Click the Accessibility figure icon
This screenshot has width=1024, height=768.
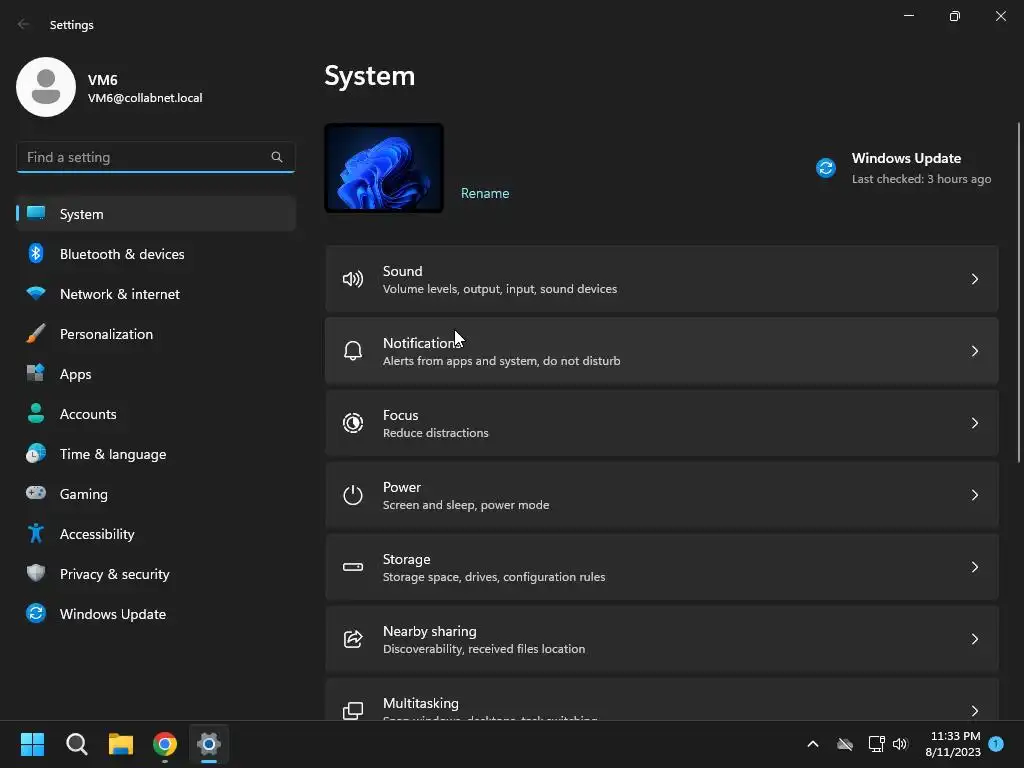point(36,534)
